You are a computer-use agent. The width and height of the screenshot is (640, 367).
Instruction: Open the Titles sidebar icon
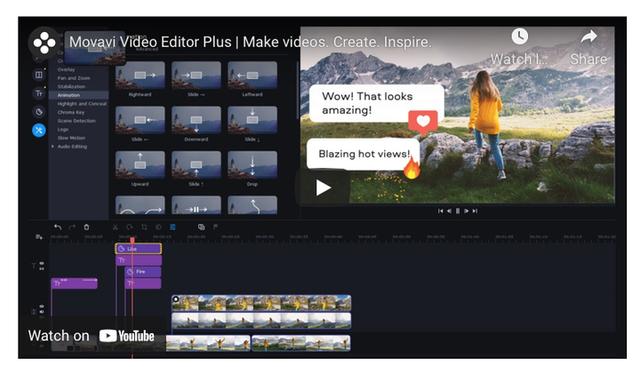click(x=39, y=93)
